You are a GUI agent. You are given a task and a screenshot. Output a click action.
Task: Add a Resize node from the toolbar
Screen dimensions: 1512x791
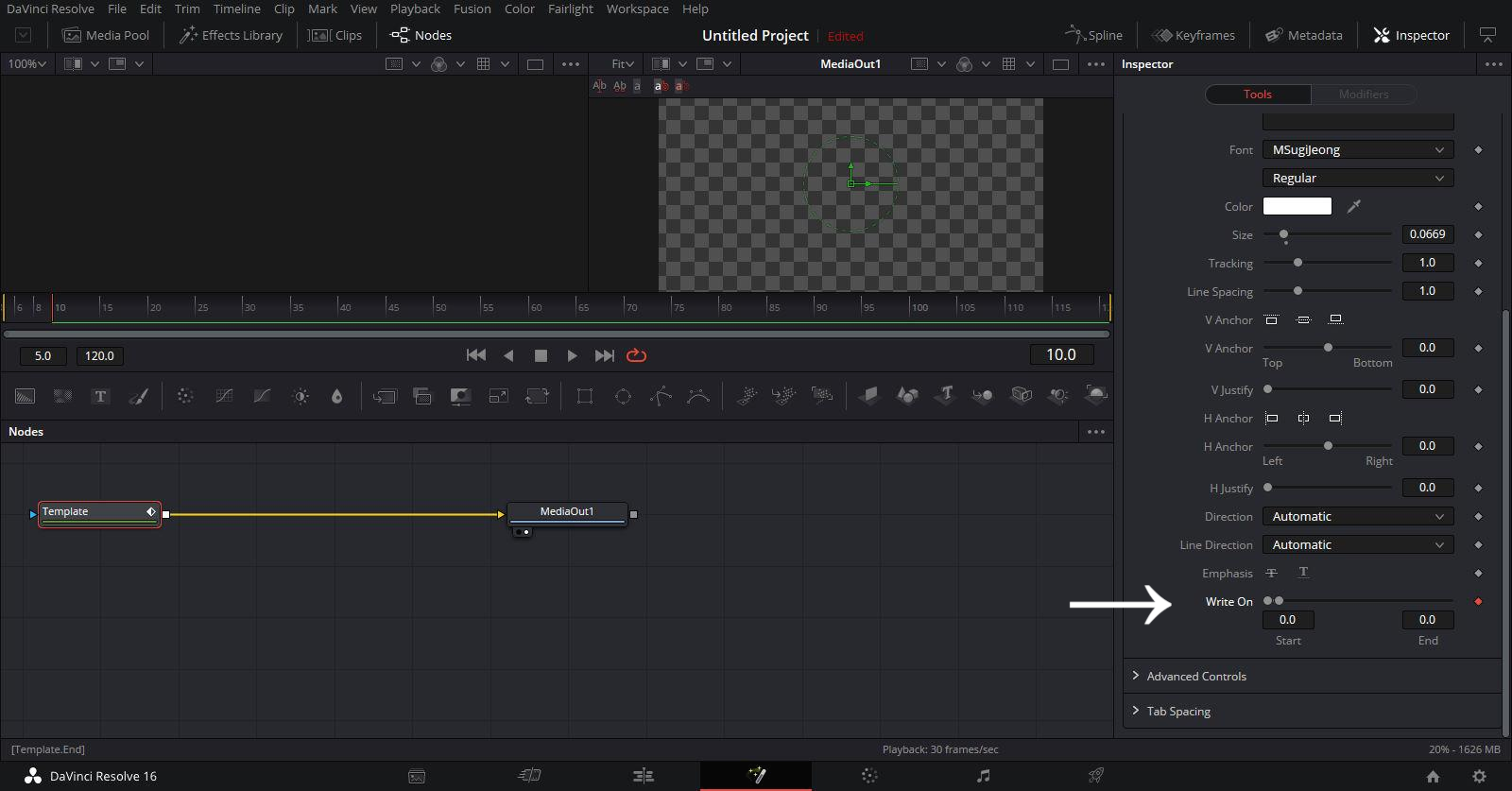498,396
